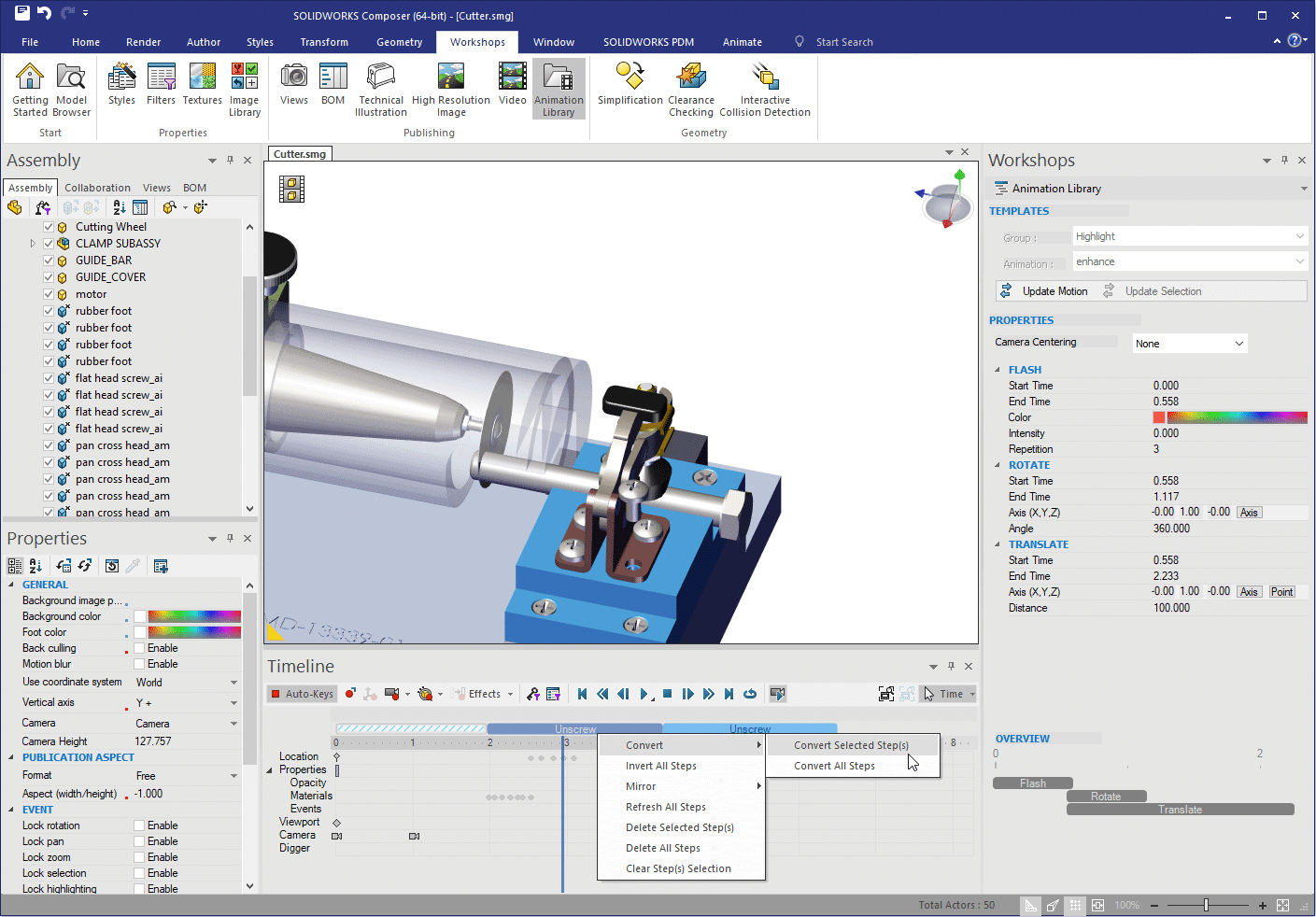Click the animation mode film icon in viewport
Screen dimensions: 1316x917
tap(291, 190)
